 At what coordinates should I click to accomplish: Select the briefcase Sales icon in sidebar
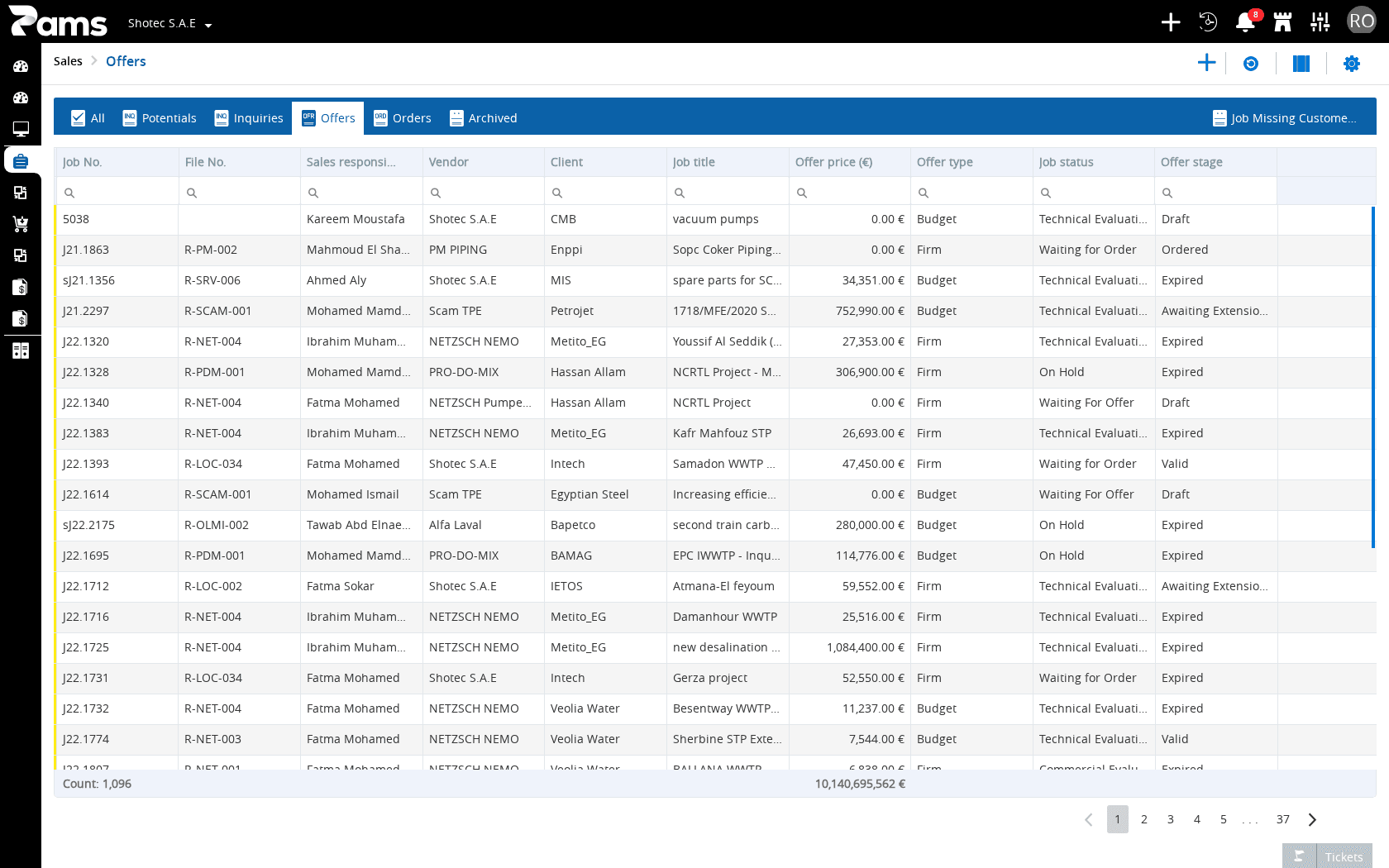[21, 160]
